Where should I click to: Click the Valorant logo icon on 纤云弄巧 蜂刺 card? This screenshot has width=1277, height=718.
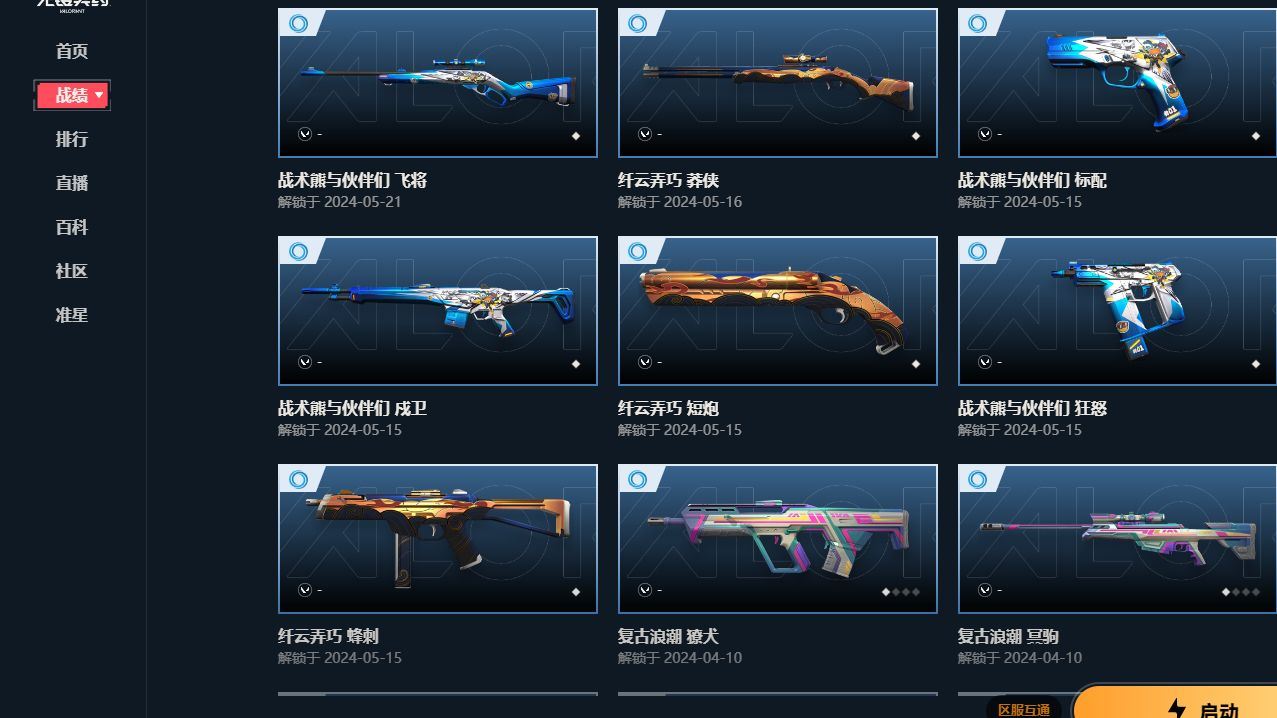pos(305,590)
